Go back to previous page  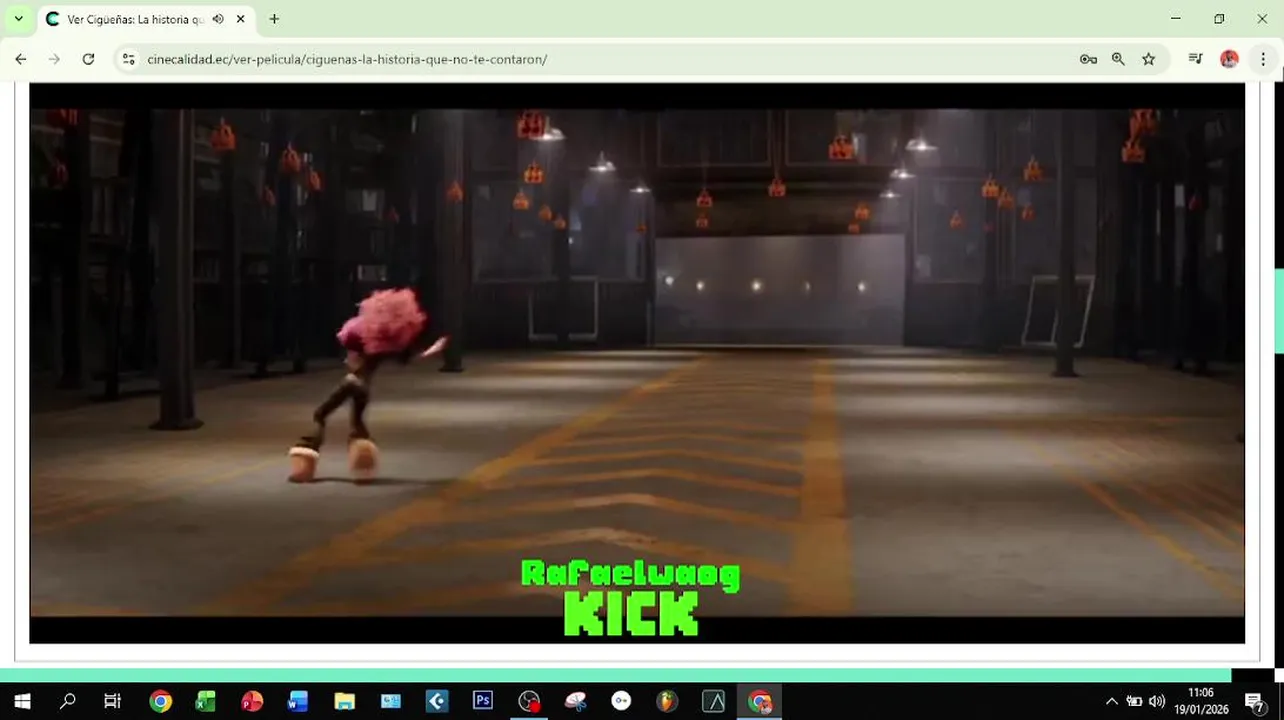tap(21, 59)
